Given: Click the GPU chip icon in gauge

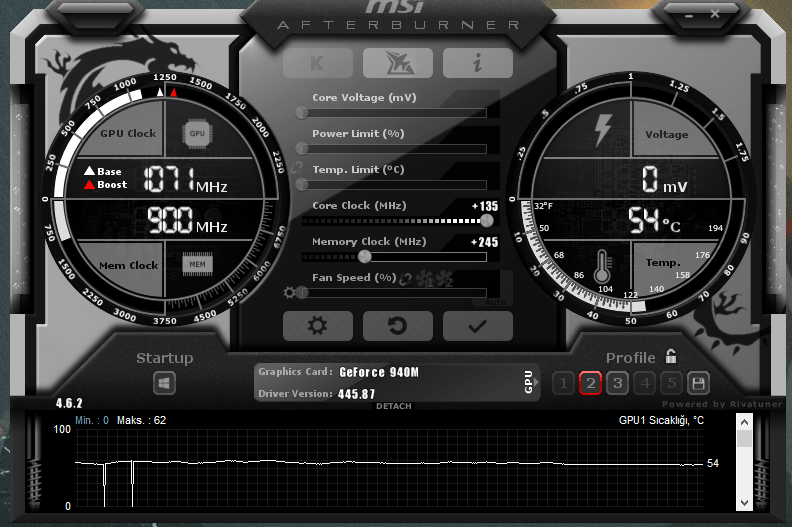Looking at the screenshot, I should pos(197,133).
